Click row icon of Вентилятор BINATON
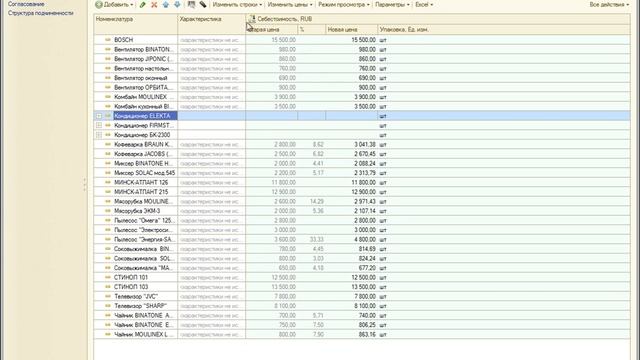 pyautogui.click(x=108, y=49)
